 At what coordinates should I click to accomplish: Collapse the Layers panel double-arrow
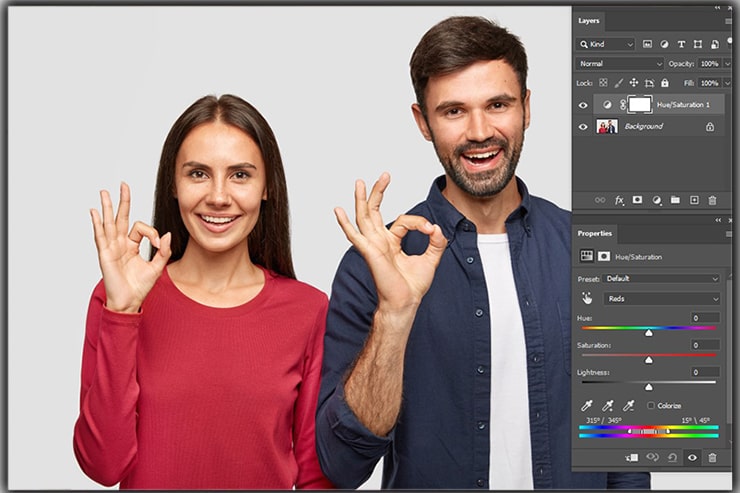click(718, 8)
